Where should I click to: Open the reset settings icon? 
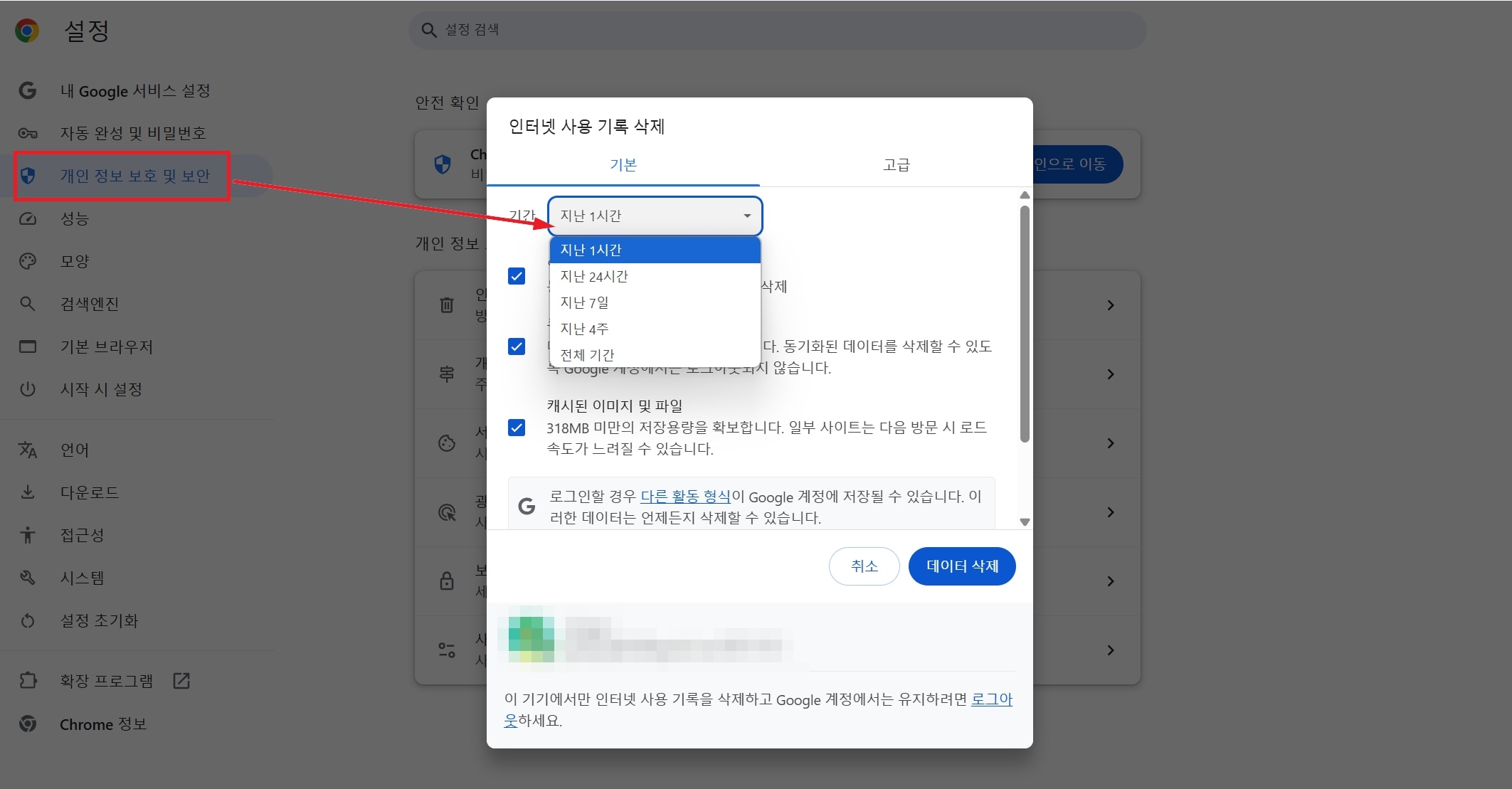pyautogui.click(x=28, y=620)
